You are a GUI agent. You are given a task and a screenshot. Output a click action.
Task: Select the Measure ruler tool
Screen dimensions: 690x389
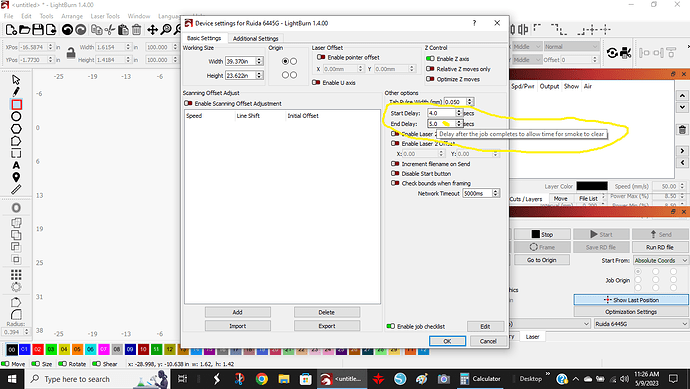click(16, 190)
